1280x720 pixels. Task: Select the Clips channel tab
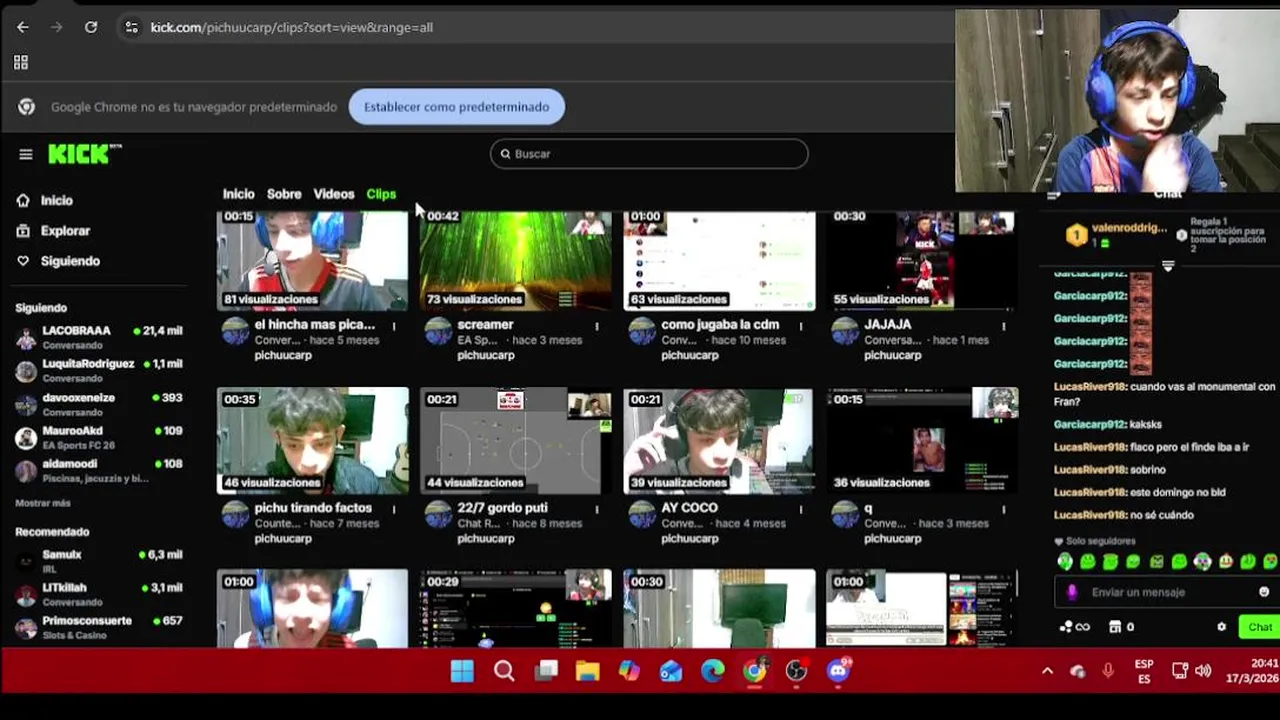pos(381,194)
